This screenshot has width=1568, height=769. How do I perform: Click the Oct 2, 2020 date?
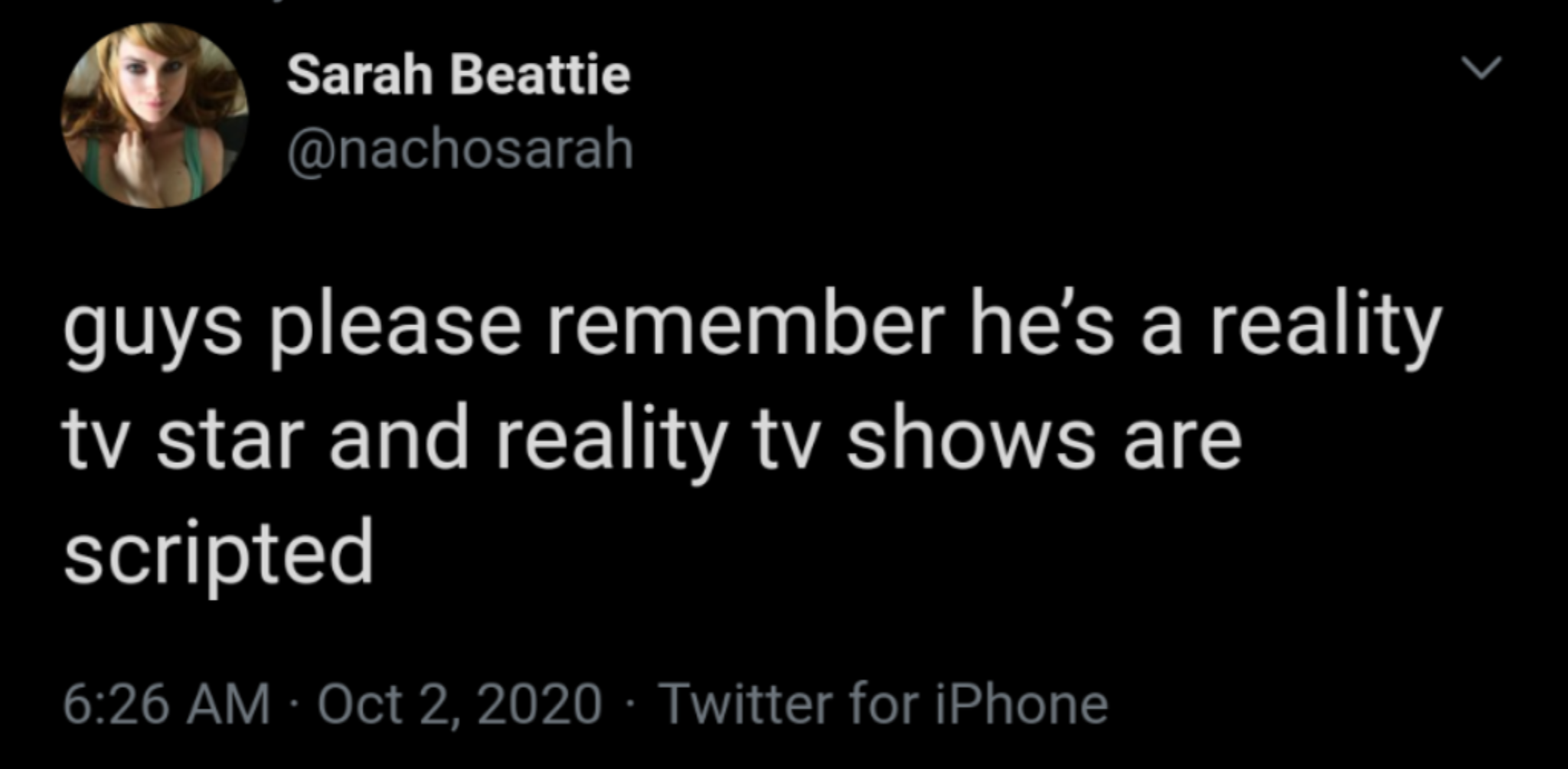459,704
